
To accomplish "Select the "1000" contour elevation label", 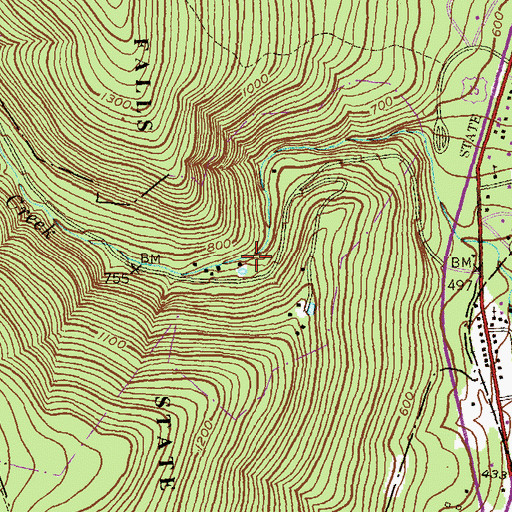I will point(255,86).
